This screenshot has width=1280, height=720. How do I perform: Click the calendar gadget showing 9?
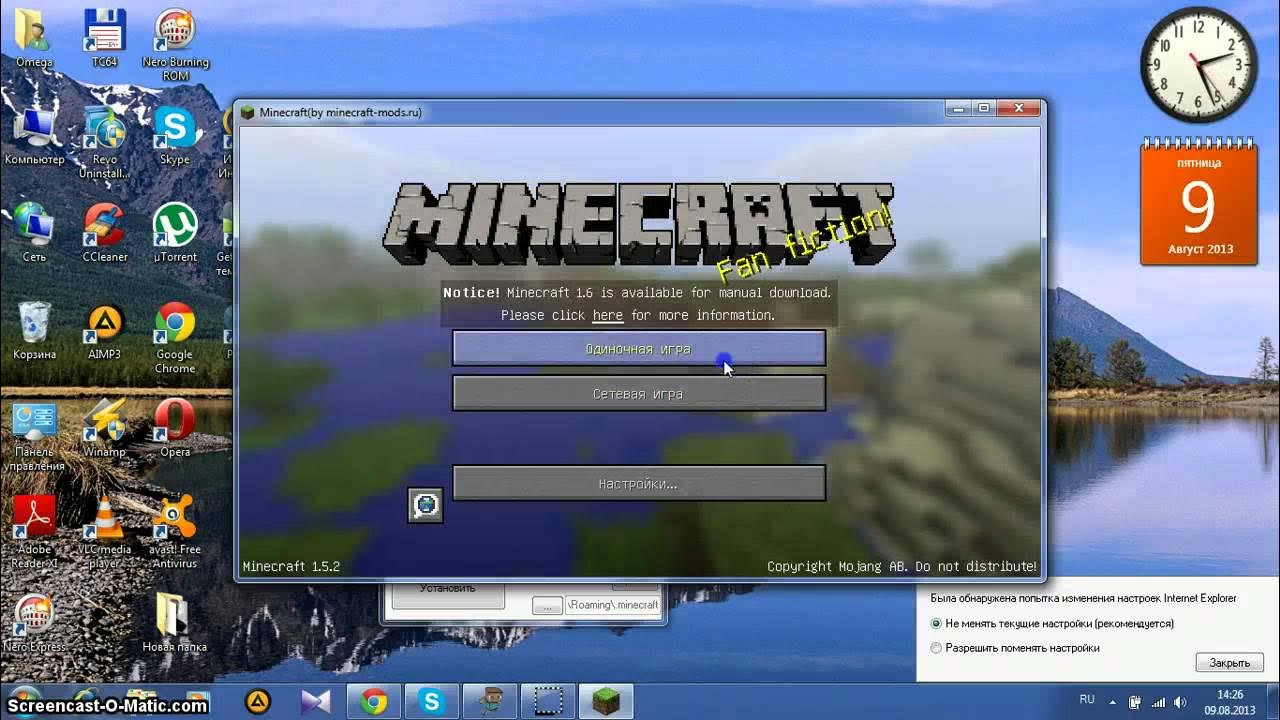coord(1198,202)
